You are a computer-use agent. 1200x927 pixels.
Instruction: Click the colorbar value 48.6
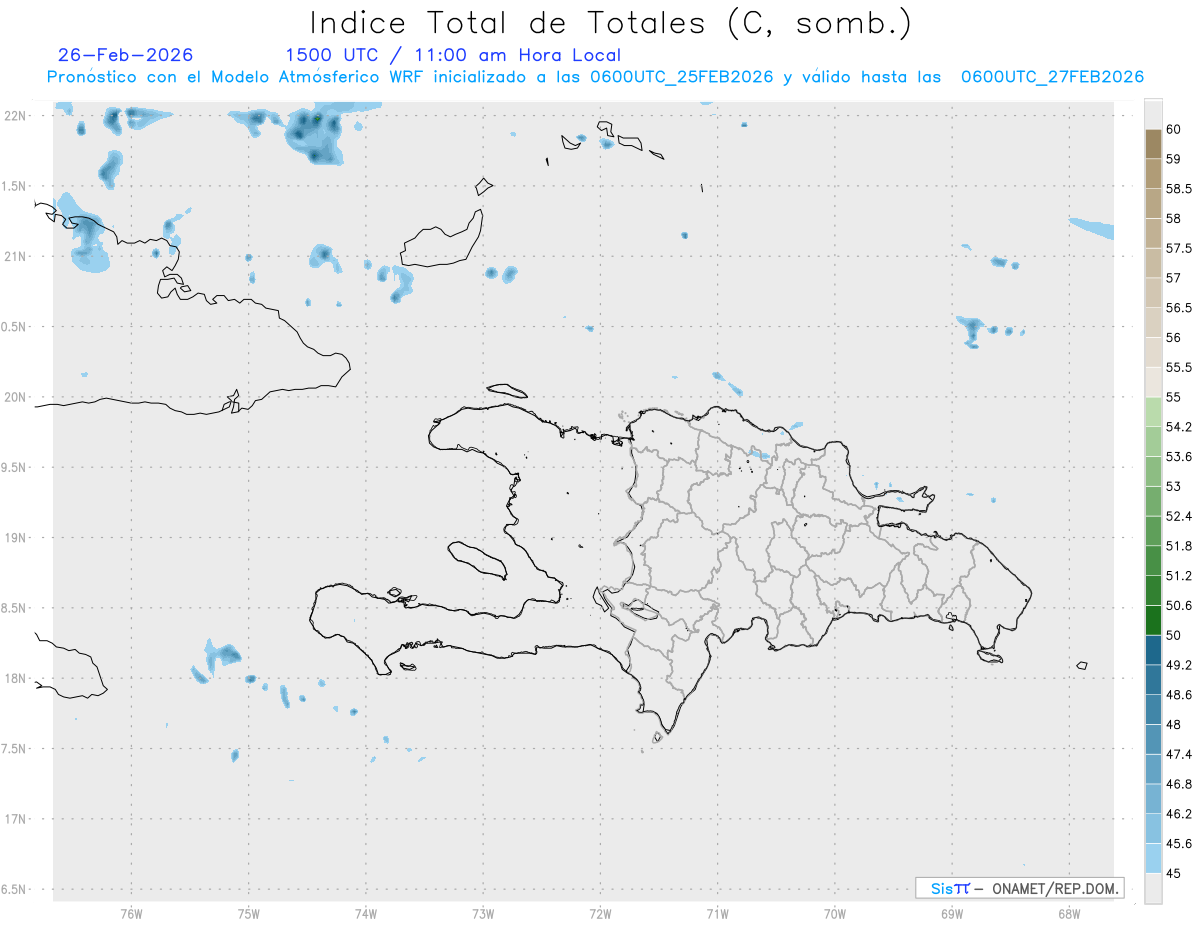coord(1179,695)
